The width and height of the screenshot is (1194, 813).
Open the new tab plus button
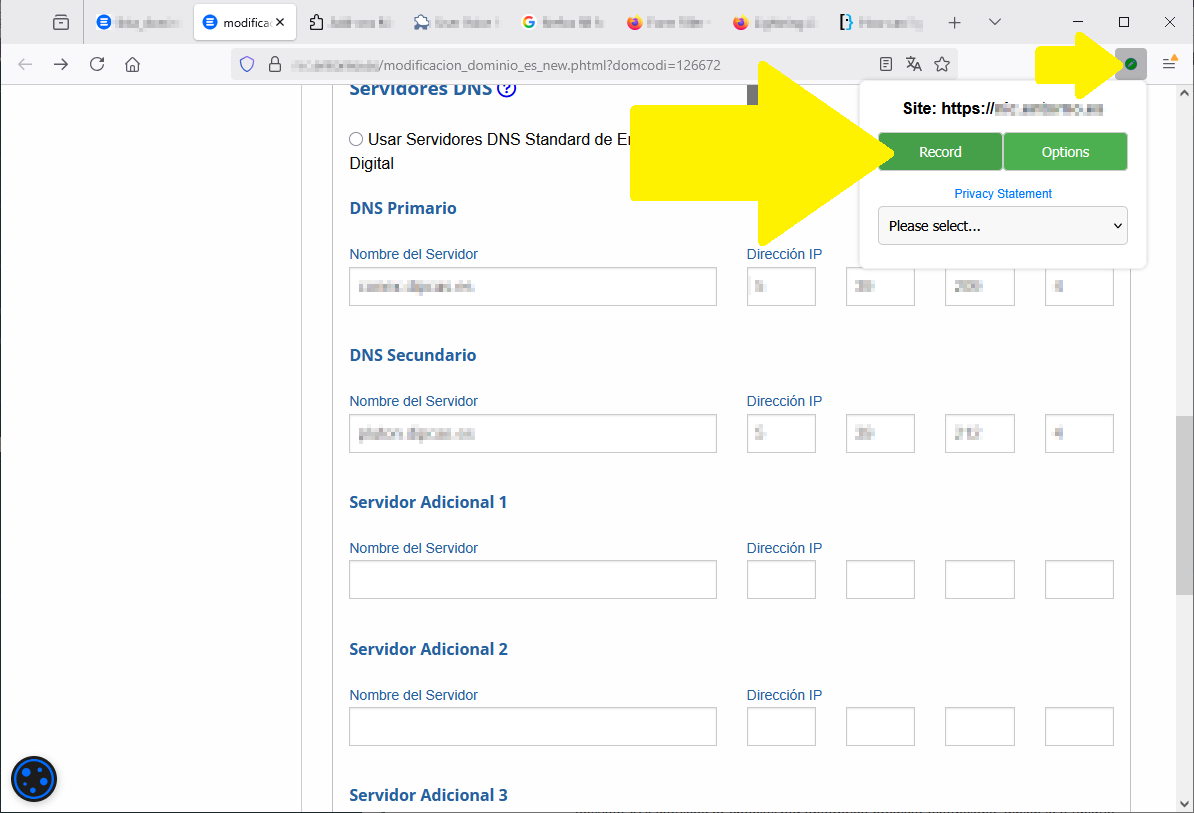click(x=954, y=22)
